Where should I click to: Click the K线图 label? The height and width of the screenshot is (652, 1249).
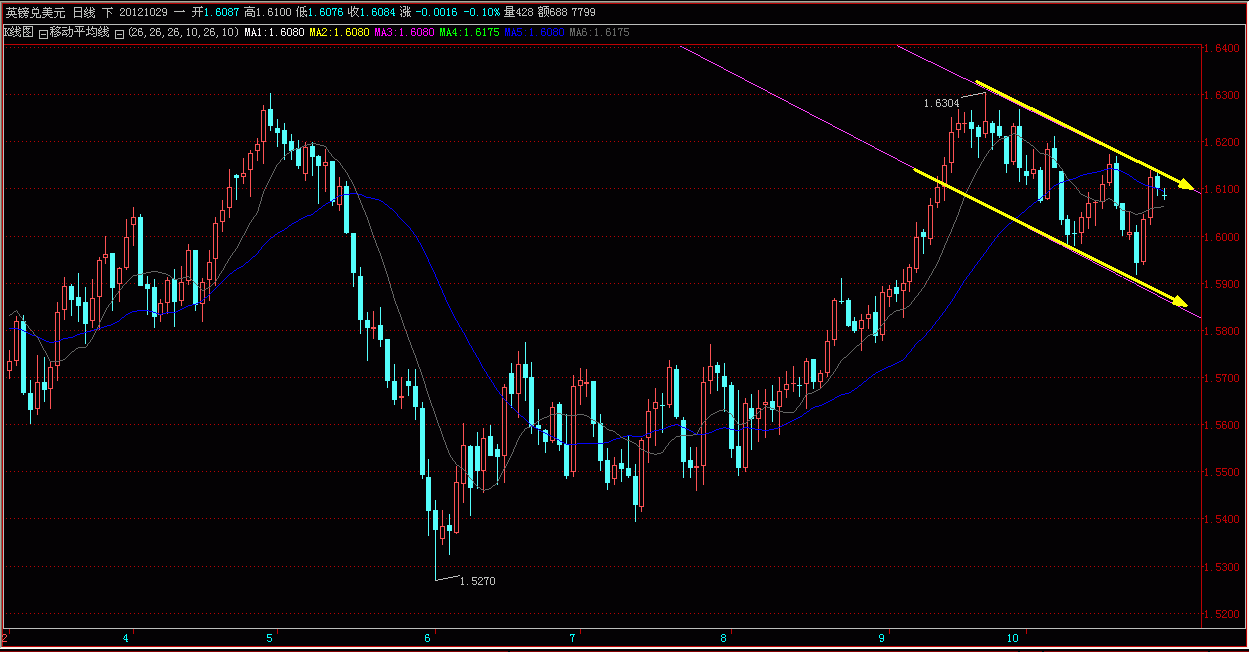[19, 32]
